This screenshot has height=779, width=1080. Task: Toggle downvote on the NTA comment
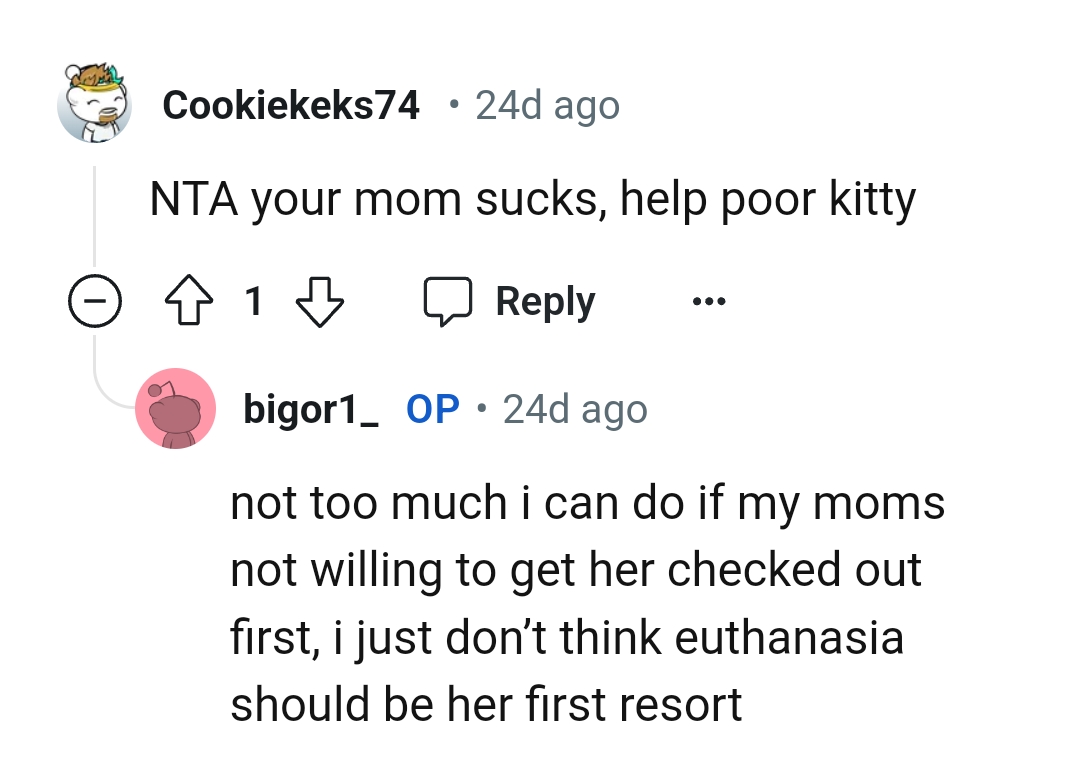click(x=321, y=301)
